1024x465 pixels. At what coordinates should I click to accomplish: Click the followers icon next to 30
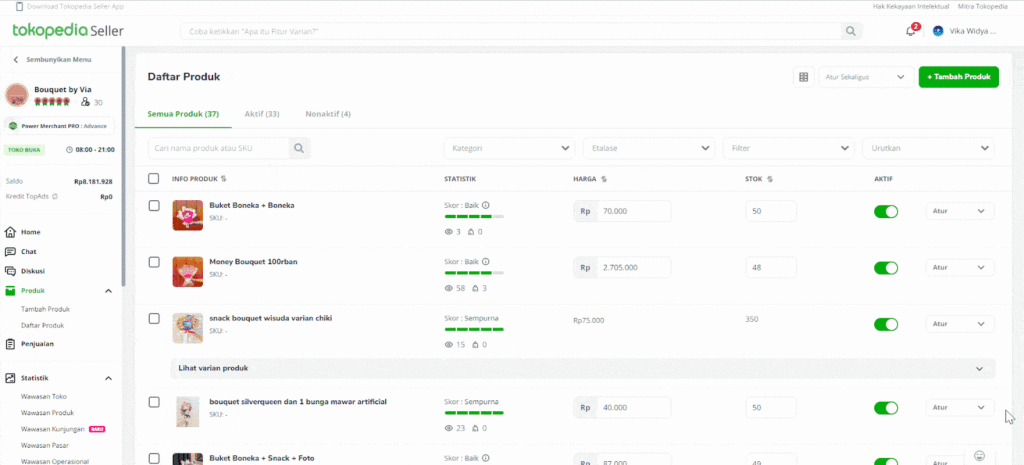pos(85,102)
